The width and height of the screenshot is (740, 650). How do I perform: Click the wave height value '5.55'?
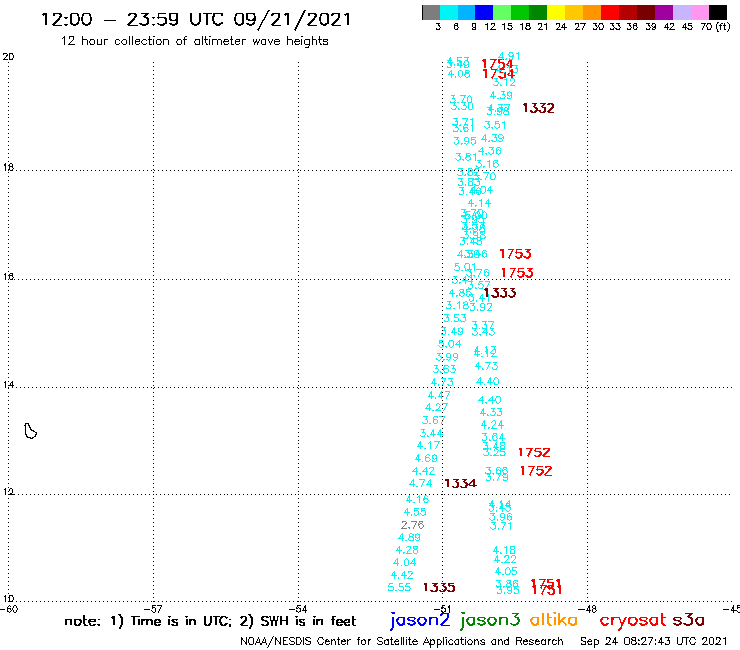tap(399, 587)
